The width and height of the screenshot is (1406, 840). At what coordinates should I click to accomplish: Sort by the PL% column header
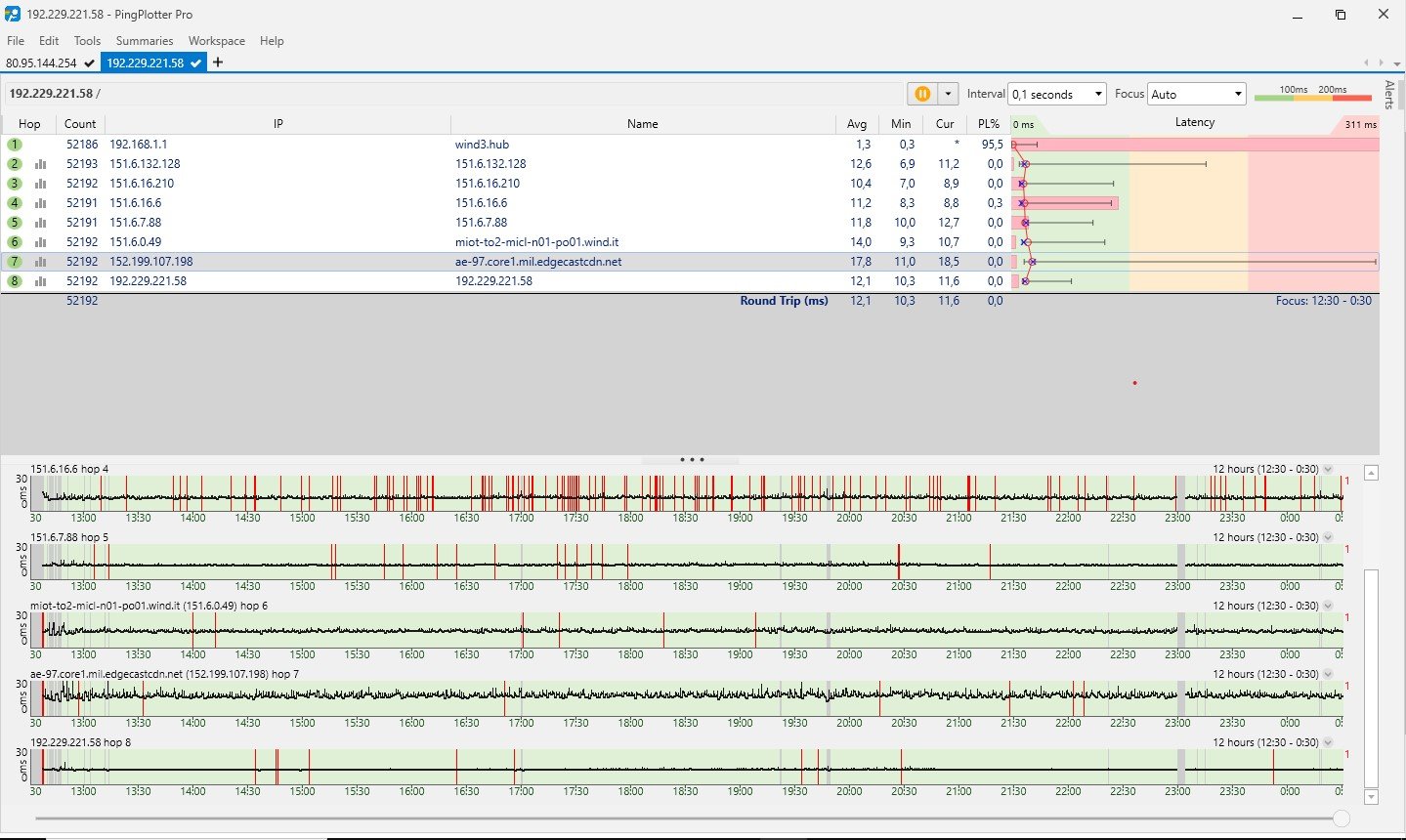(x=988, y=124)
